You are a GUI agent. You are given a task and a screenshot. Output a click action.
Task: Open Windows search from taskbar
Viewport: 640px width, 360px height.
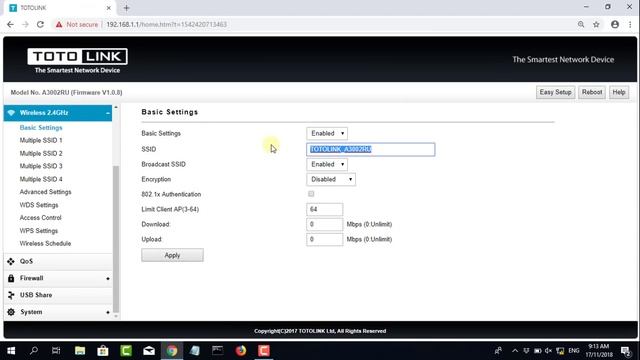coord(34,351)
